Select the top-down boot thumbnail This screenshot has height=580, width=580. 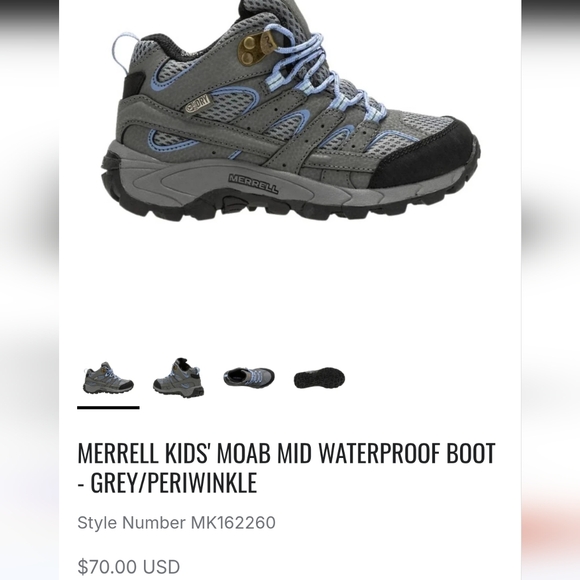coord(249,377)
